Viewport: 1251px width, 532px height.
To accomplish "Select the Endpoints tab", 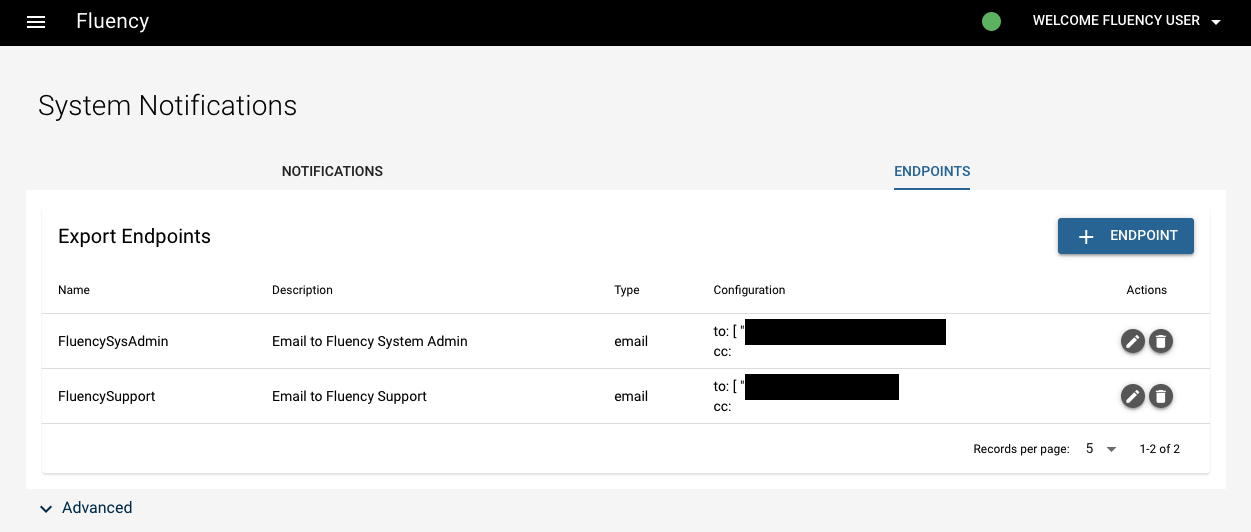I will (932, 171).
